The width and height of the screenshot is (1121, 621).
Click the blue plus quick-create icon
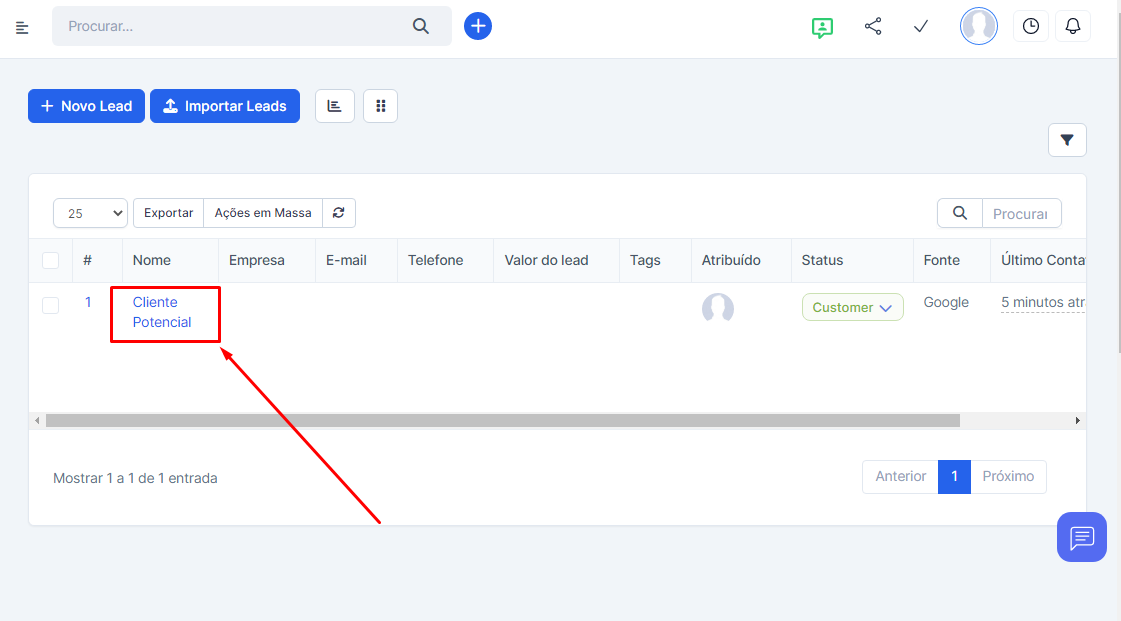(x=478, y=26)
